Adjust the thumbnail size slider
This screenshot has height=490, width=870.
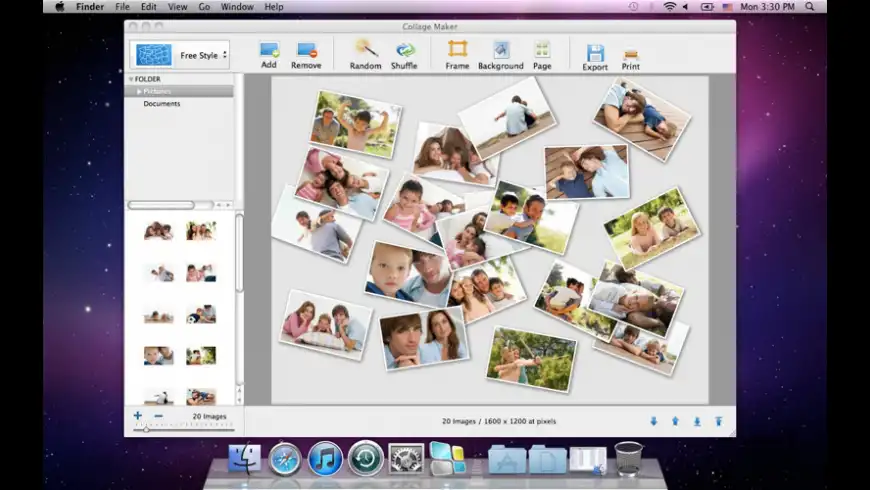coord(147,429)
